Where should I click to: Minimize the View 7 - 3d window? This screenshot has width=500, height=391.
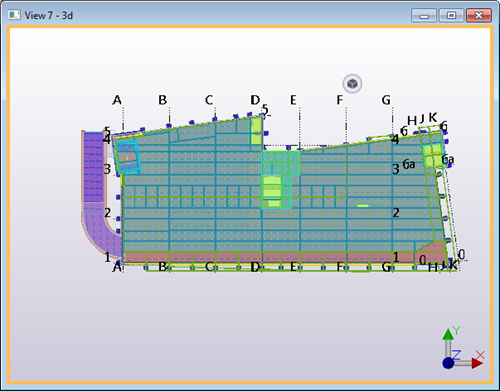(x=424, y=16)
